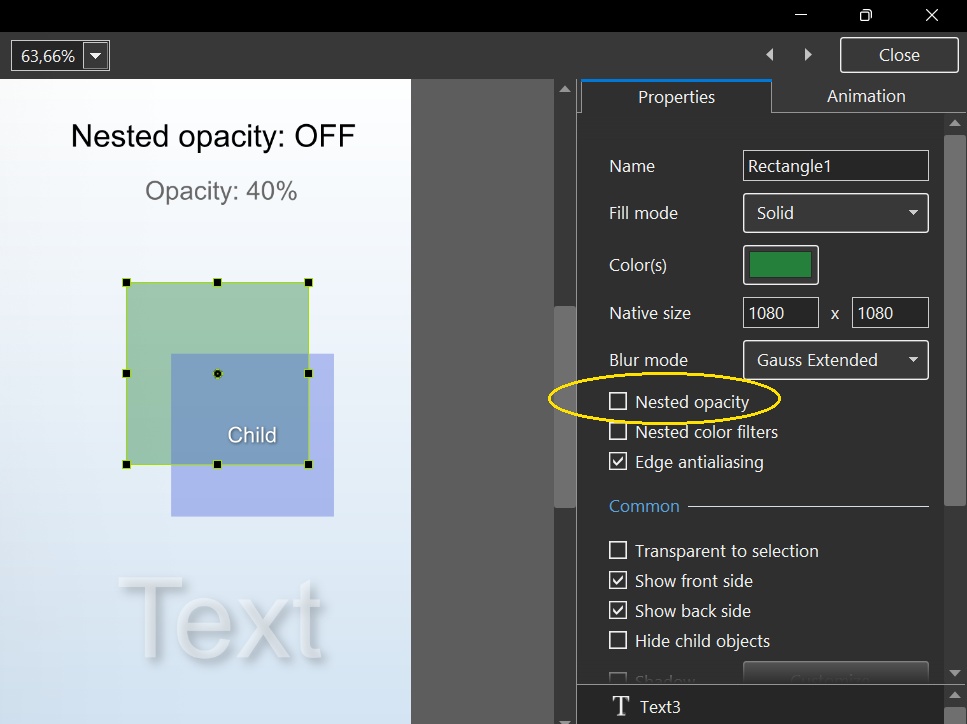Go to next slide arrow

(808, 55)
